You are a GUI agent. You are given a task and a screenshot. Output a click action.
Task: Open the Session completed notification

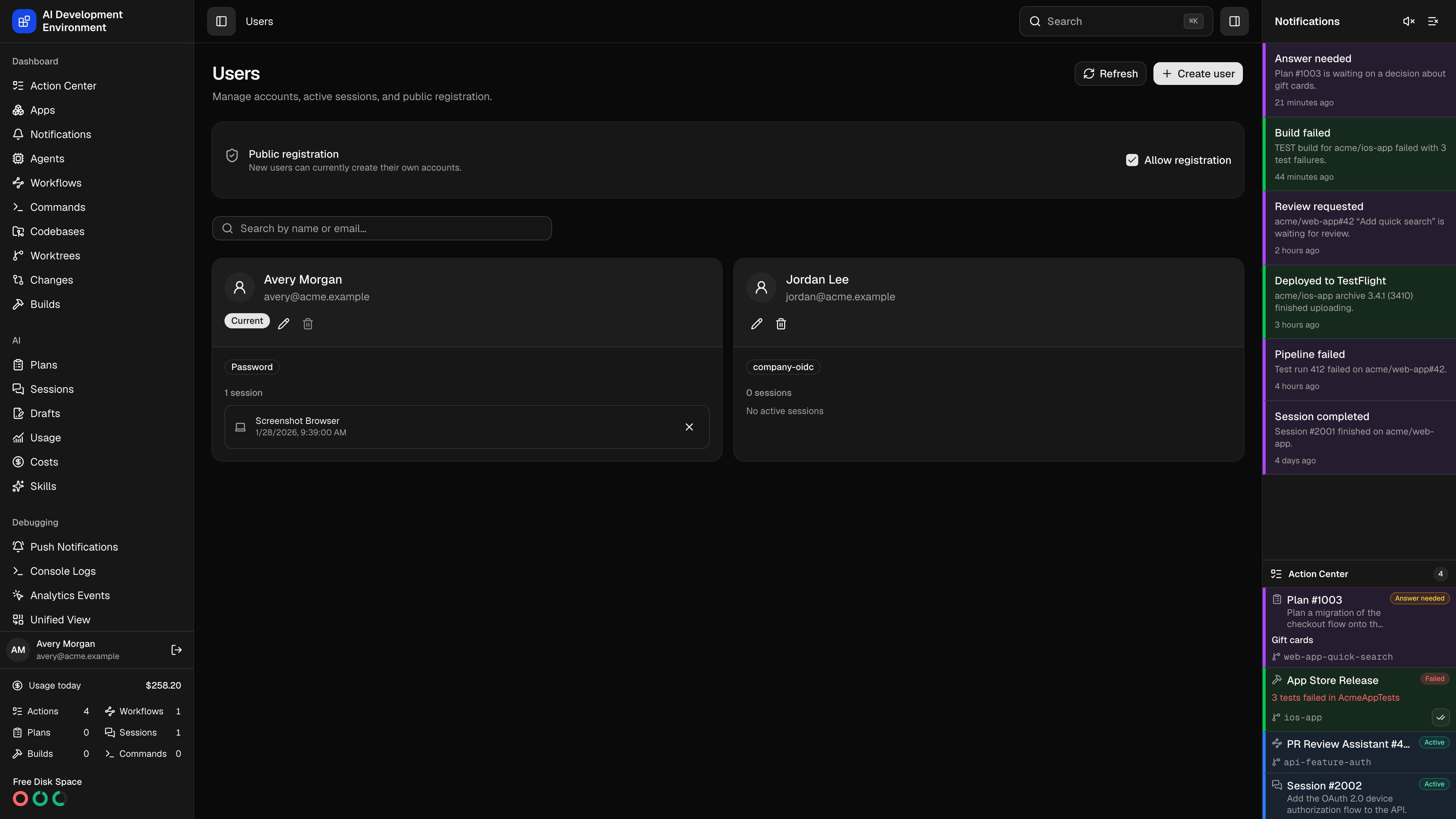click(x=1359, y=438)
